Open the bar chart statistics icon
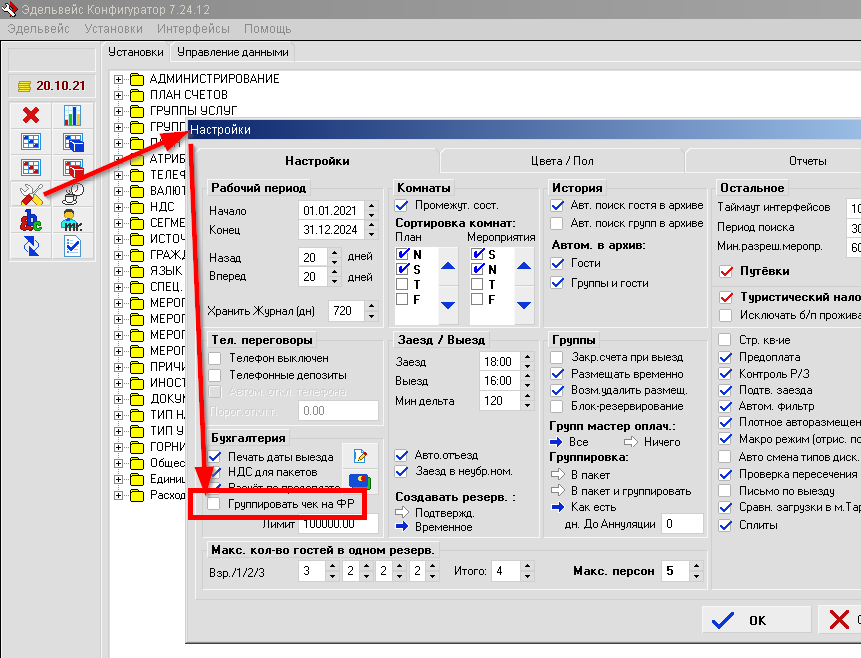 point(72,116)
